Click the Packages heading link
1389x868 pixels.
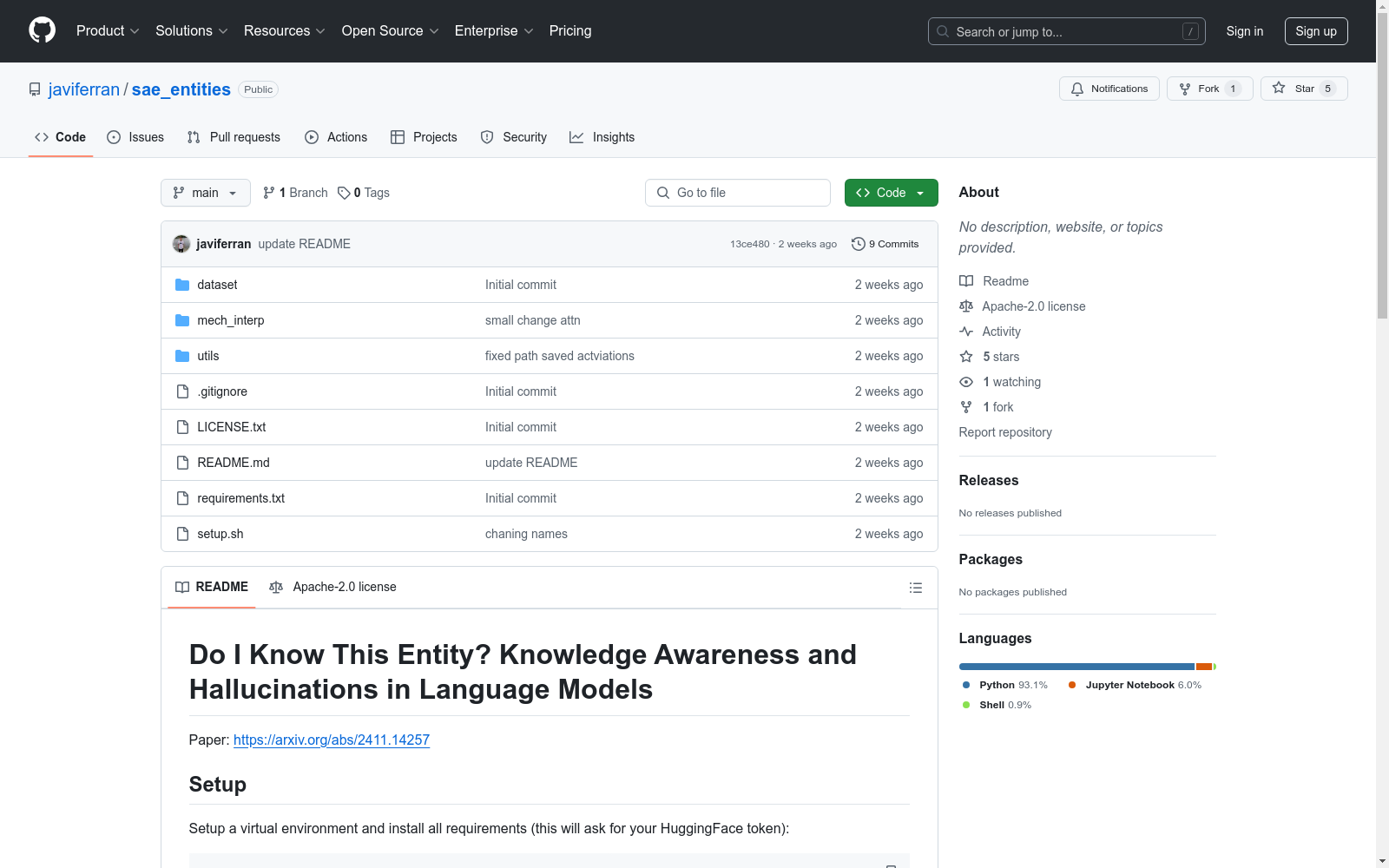[991, 559]
